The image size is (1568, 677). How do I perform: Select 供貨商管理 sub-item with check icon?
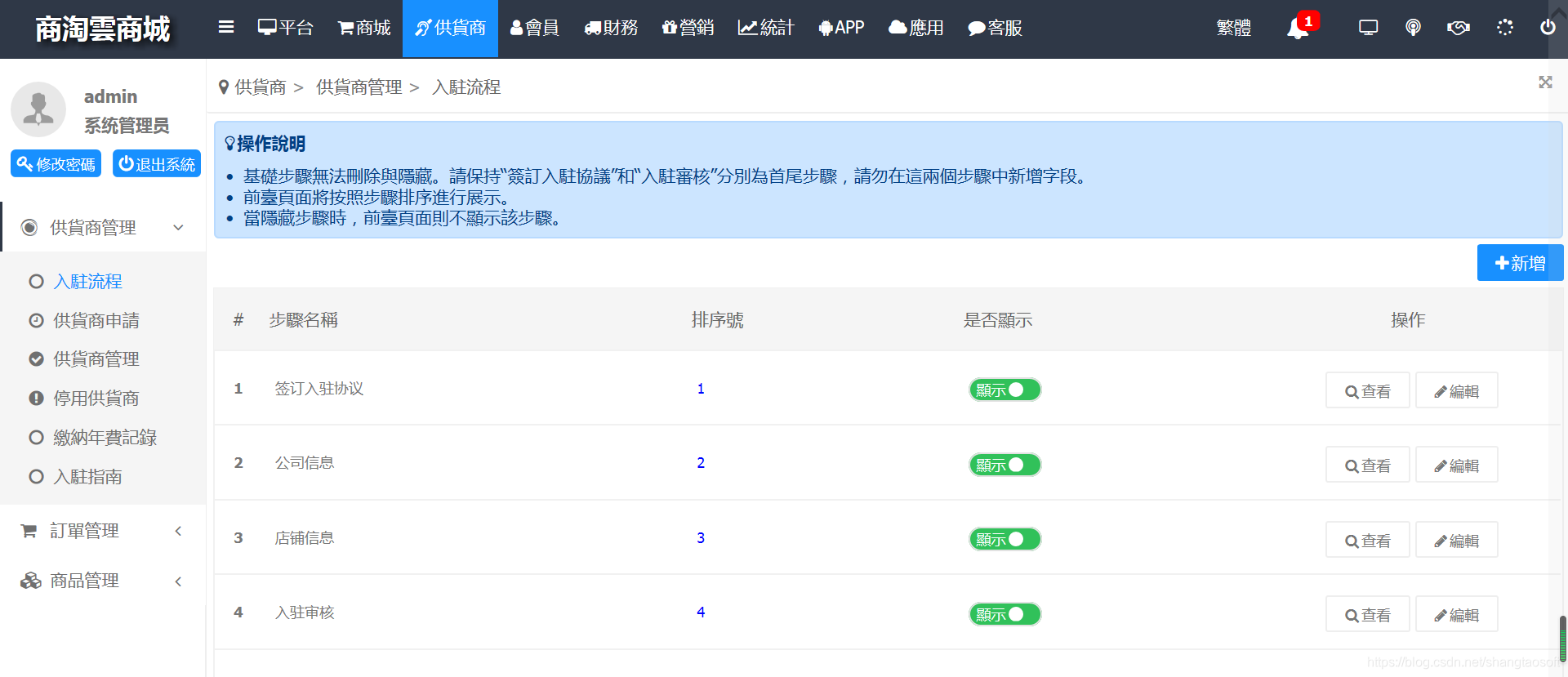point(96,359)
